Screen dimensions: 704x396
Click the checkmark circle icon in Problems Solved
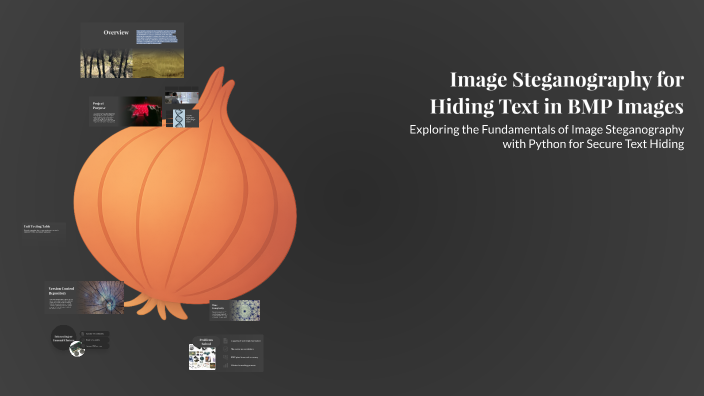[x=225, y=349]
